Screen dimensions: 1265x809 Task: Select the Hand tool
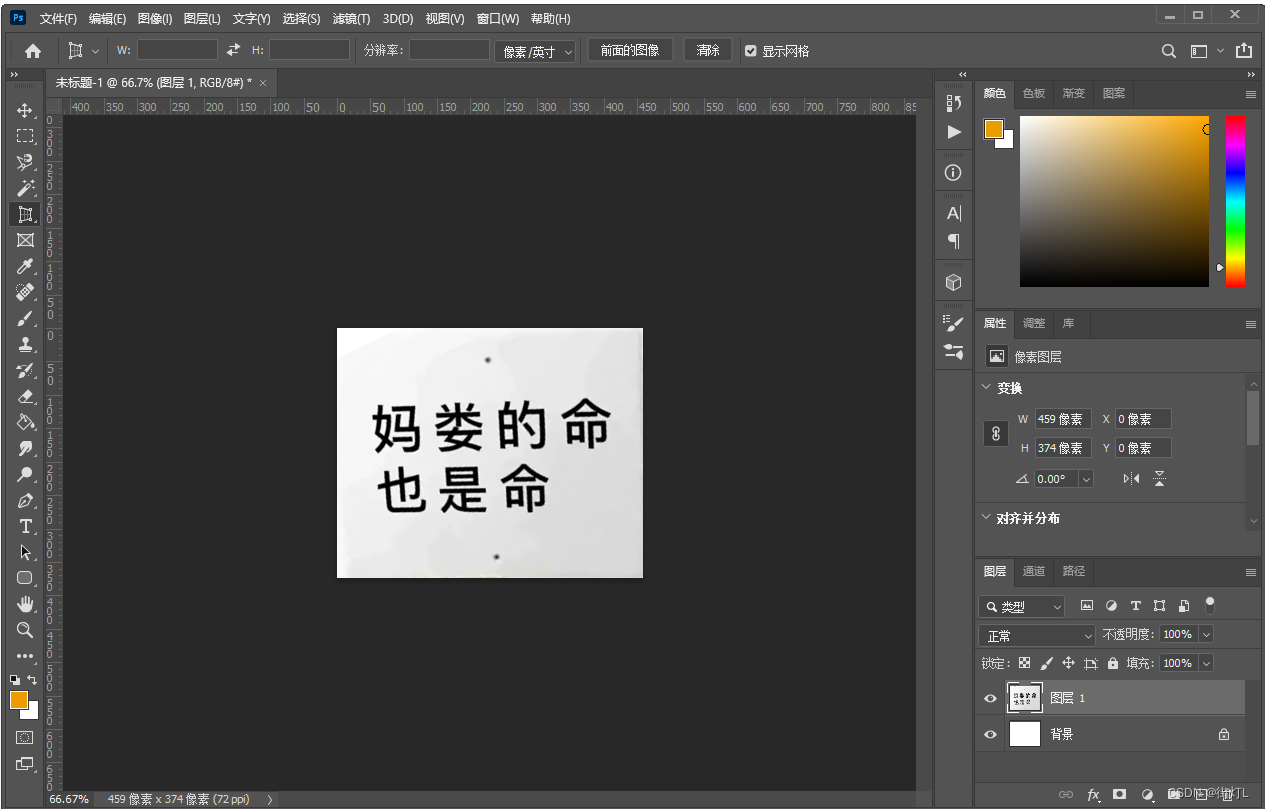tap(25, 604)
